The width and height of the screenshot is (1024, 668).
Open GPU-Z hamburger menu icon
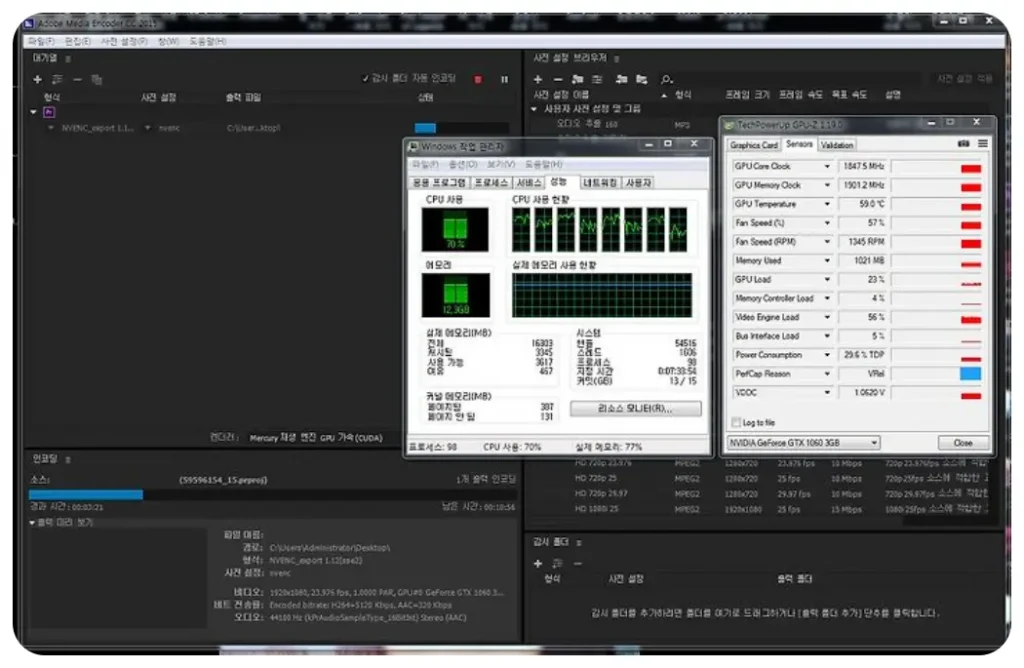pyautogui.click(x=982, y=144)
